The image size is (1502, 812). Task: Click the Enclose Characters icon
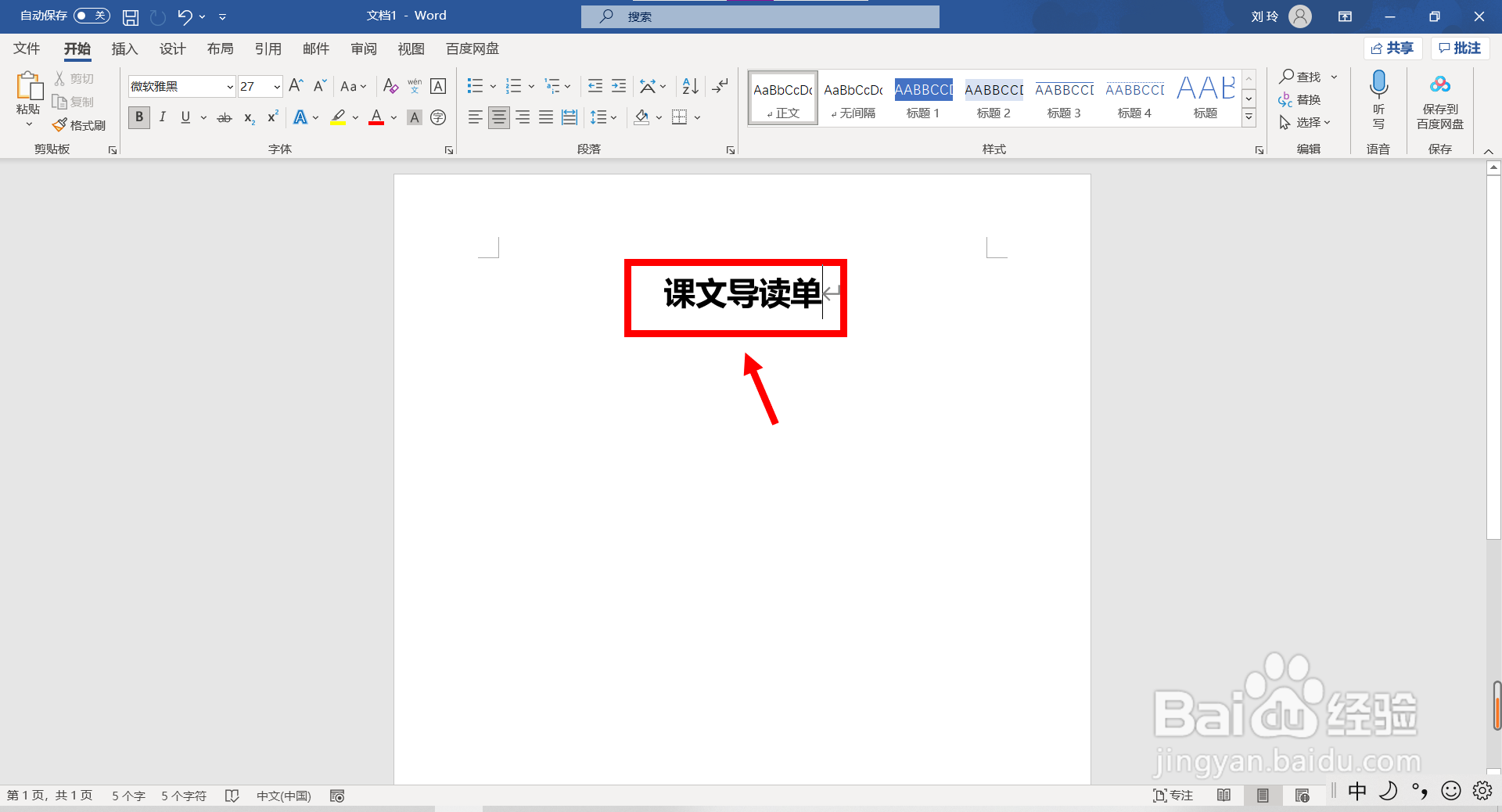pyautogui.click(x=438, y=117)
